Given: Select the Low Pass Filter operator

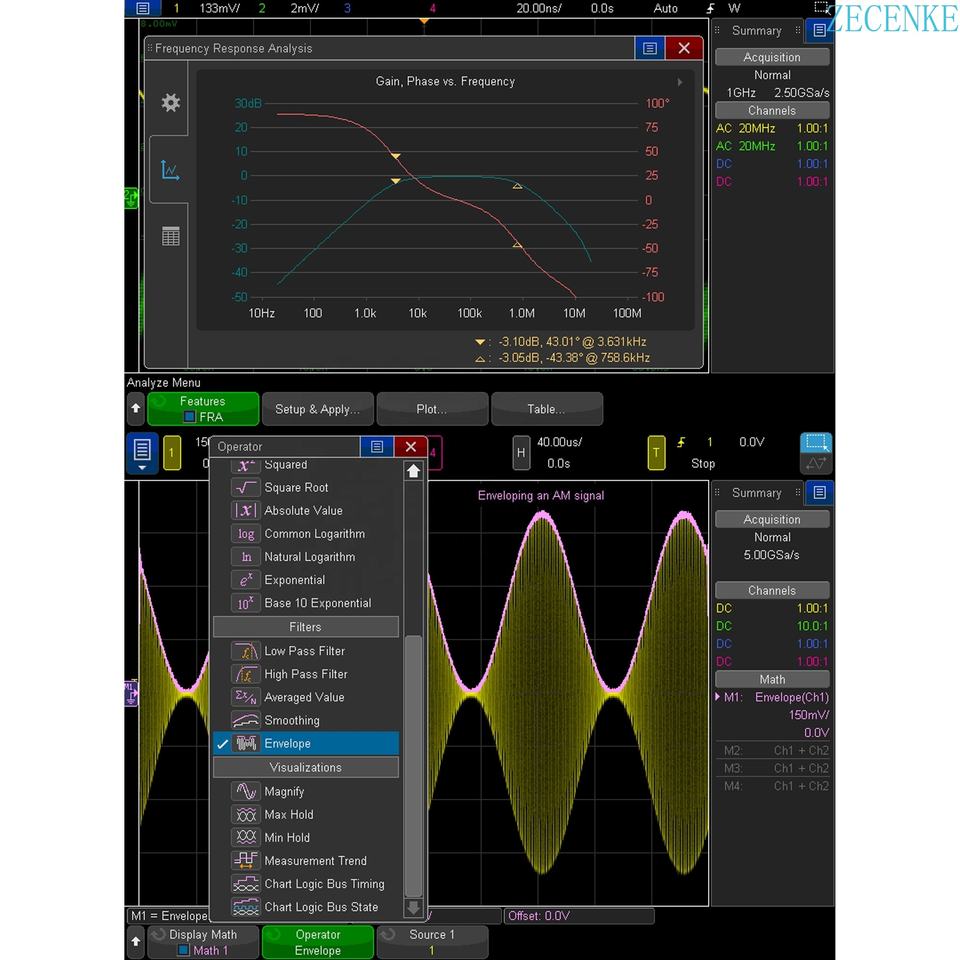Looking at the screenshot, I should pyautogui.click(x=304, y=651).
